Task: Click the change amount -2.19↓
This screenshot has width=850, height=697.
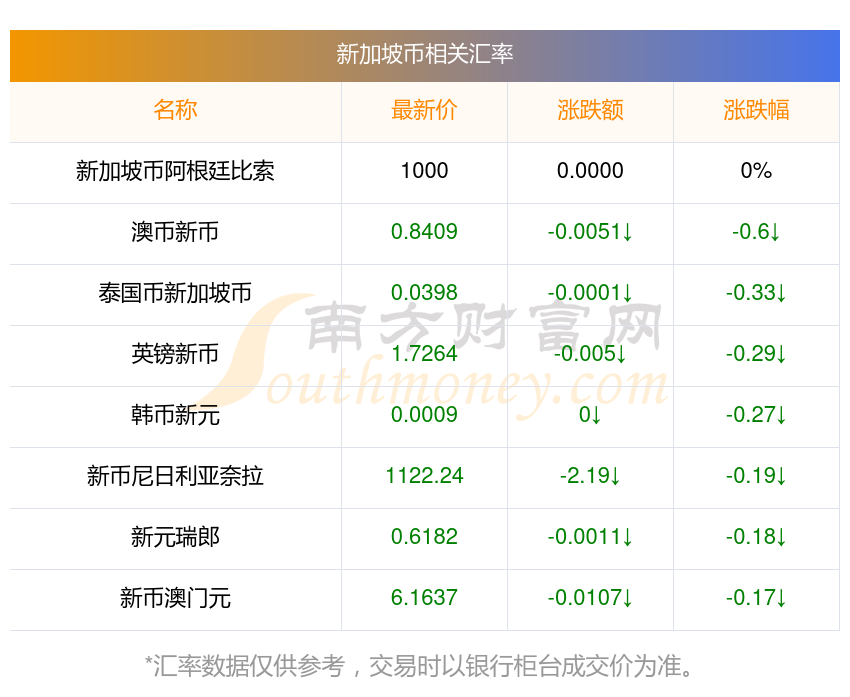Action: click(x=590, y=476)
